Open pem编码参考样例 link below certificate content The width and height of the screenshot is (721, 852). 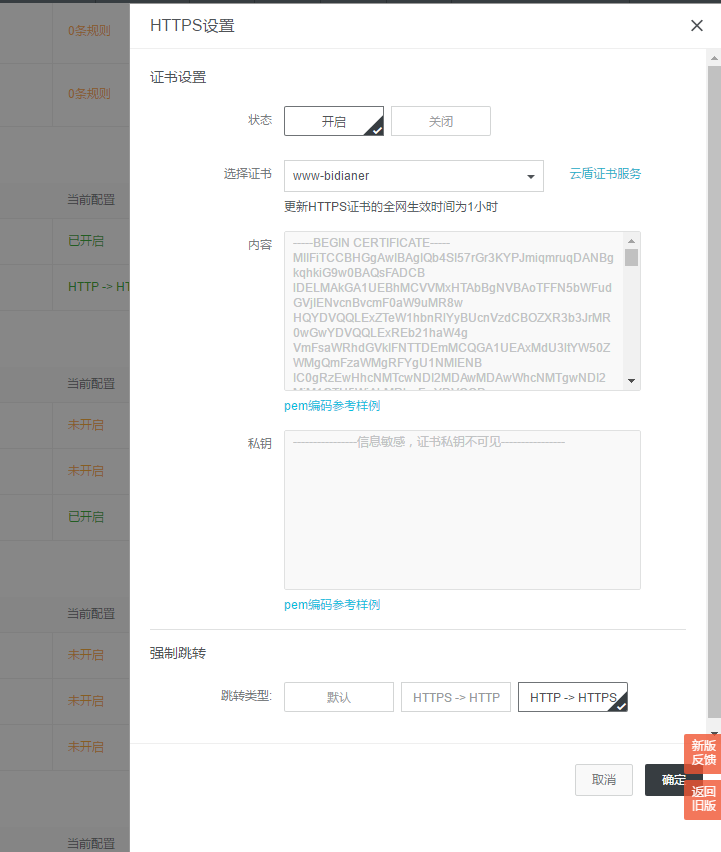332,406
